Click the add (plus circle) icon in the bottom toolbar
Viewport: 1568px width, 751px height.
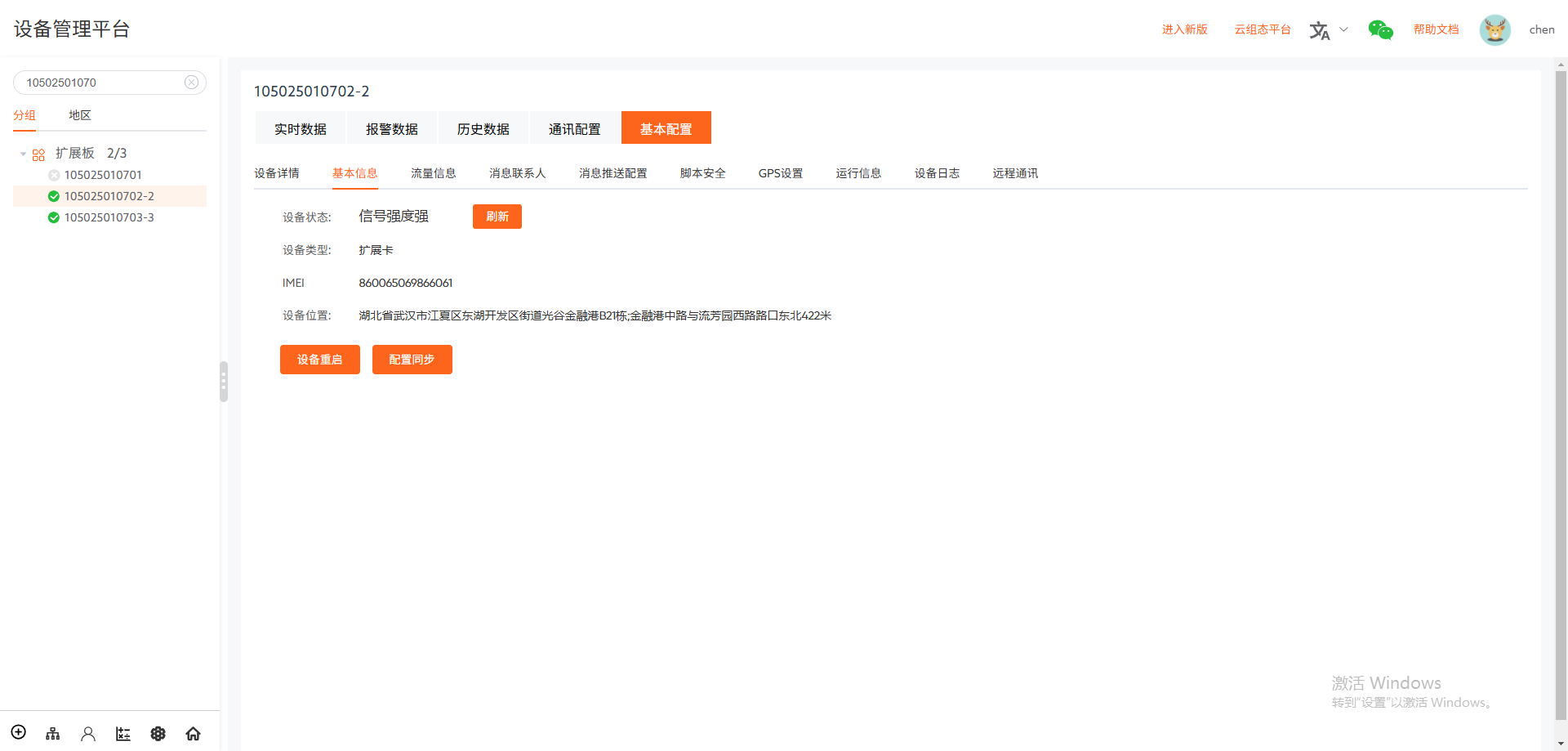(19, 732)
